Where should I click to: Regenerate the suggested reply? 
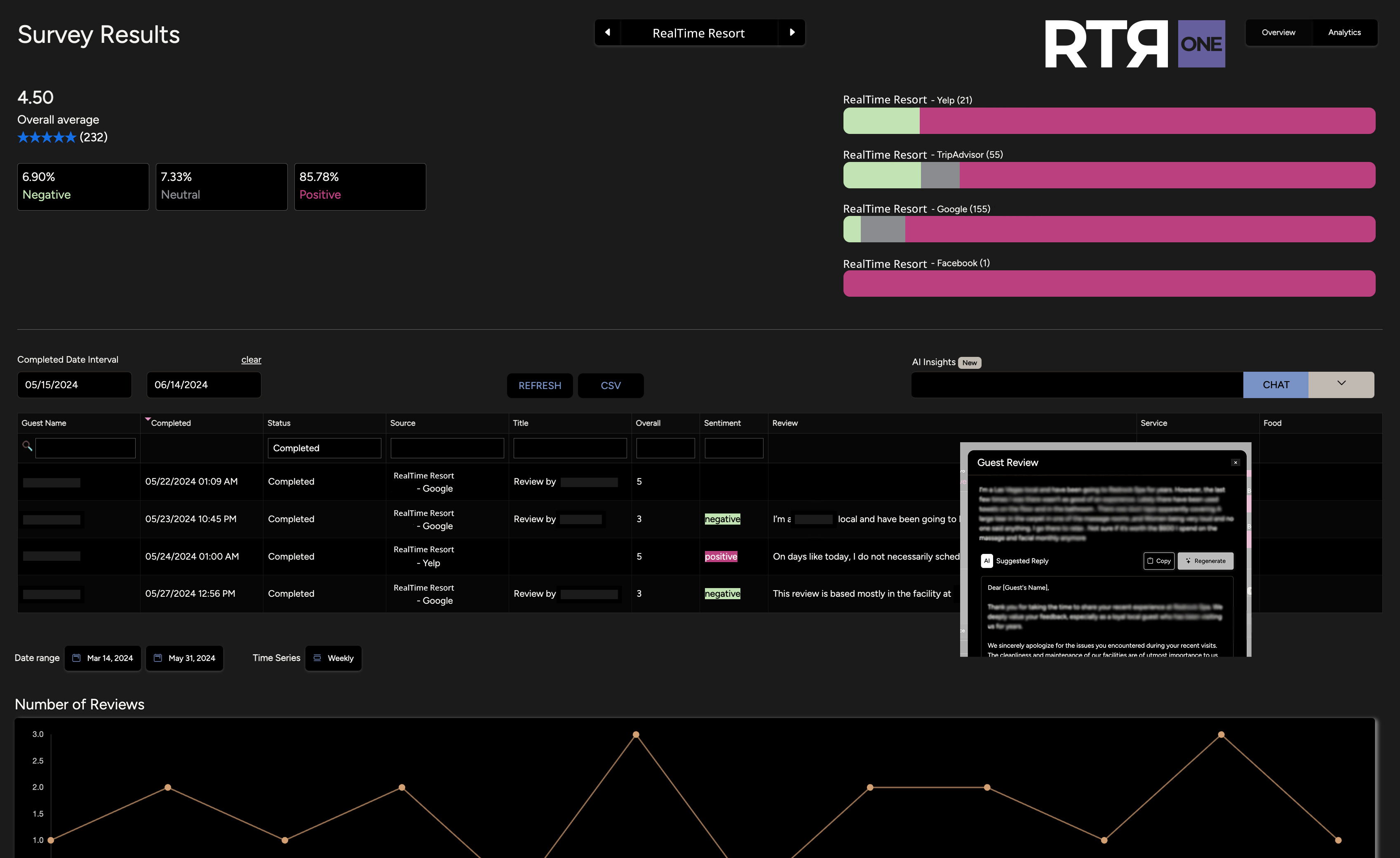click(1205, 560)
